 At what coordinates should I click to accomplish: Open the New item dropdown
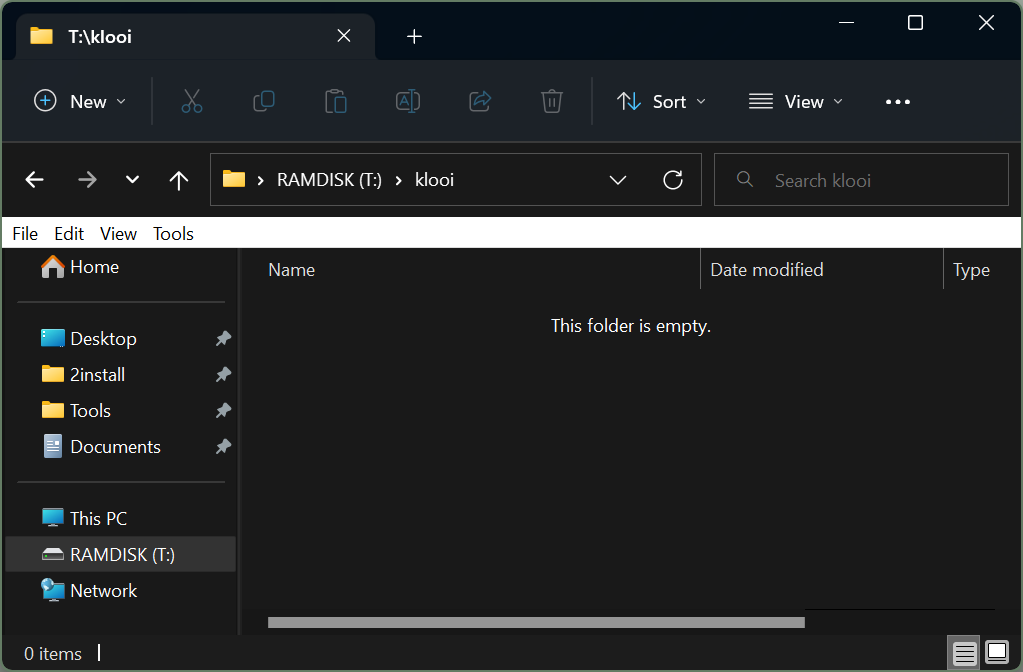[x=81, y=101]
